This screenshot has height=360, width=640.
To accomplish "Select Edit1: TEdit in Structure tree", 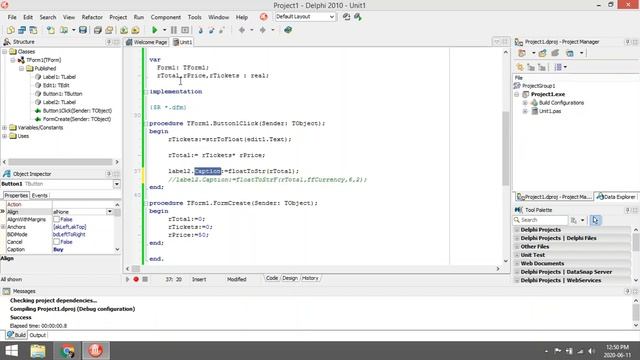I will click(x=56, y=85).
